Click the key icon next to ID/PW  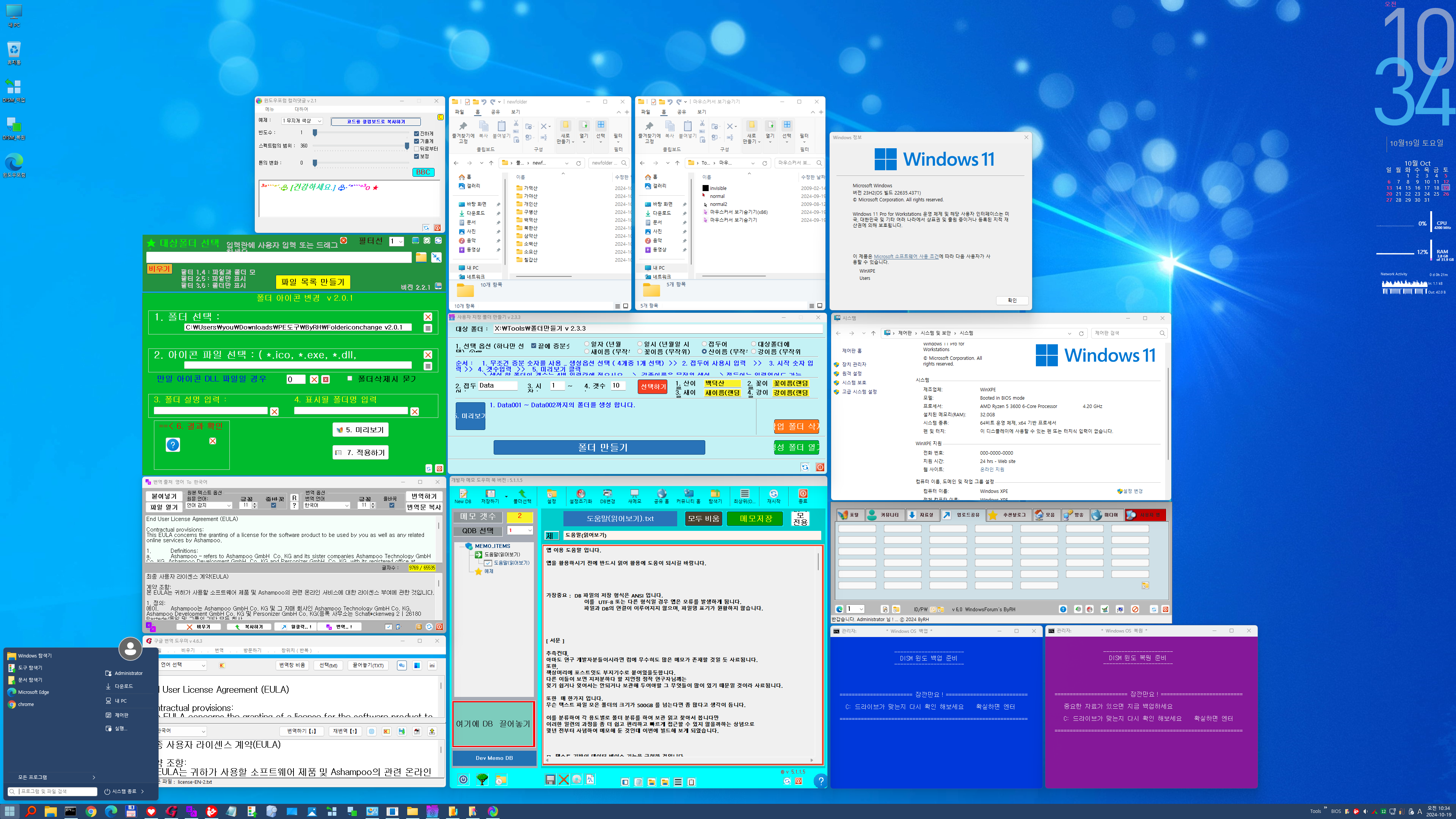coord(933,609)
